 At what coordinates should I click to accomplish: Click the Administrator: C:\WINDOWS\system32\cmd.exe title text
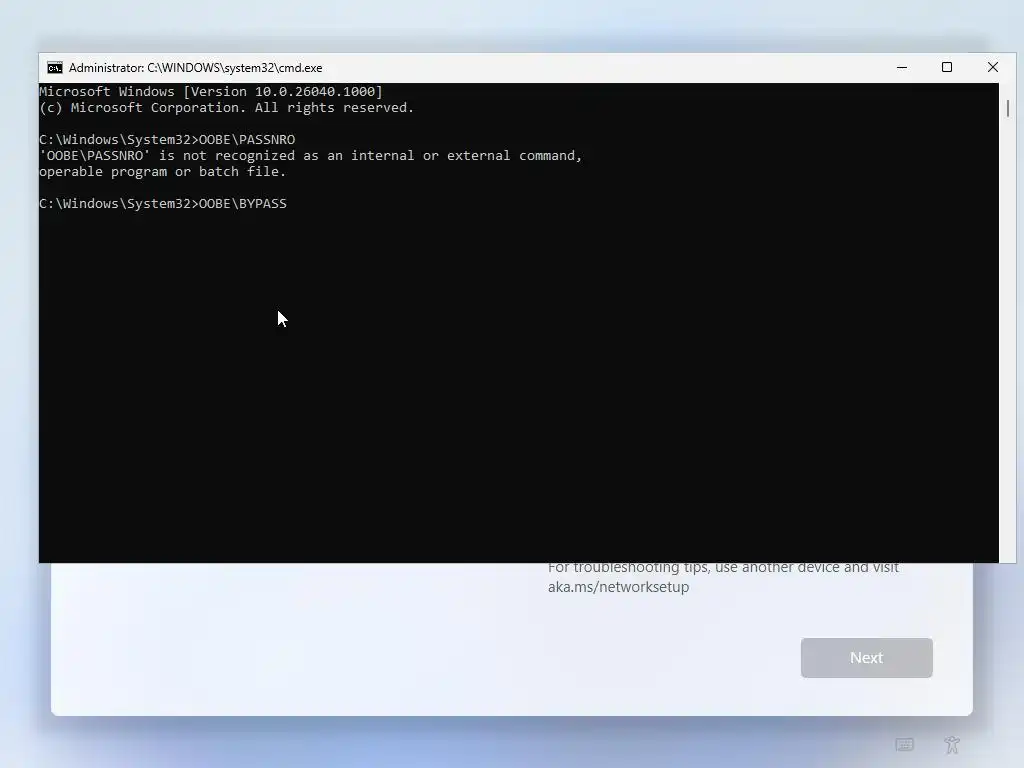pyautogui.click(x=195, y=68)
